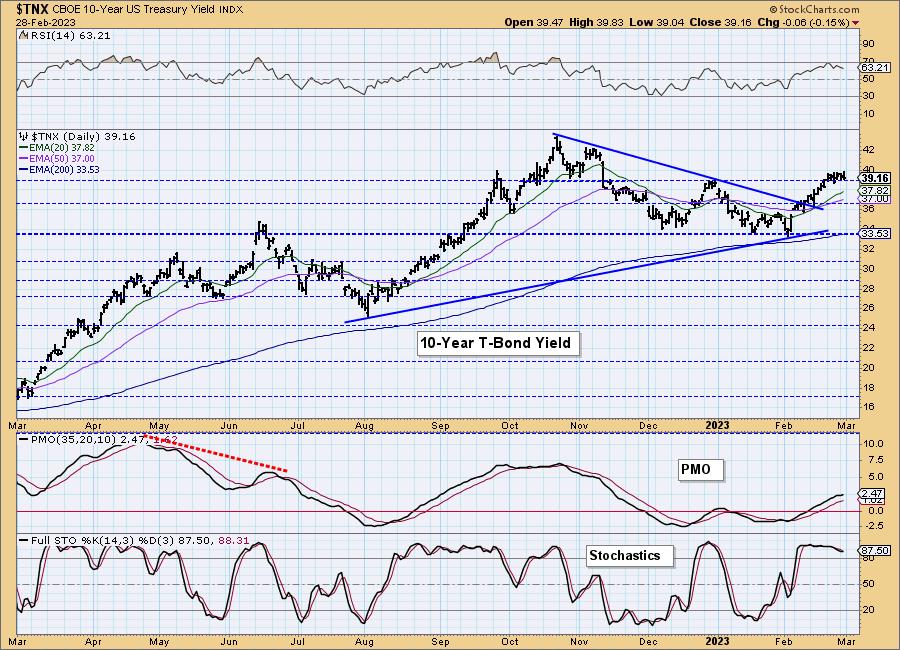This screenshot has width=900, height=650.
Task: Click the Close 39.16 header value
Action: 721,22
